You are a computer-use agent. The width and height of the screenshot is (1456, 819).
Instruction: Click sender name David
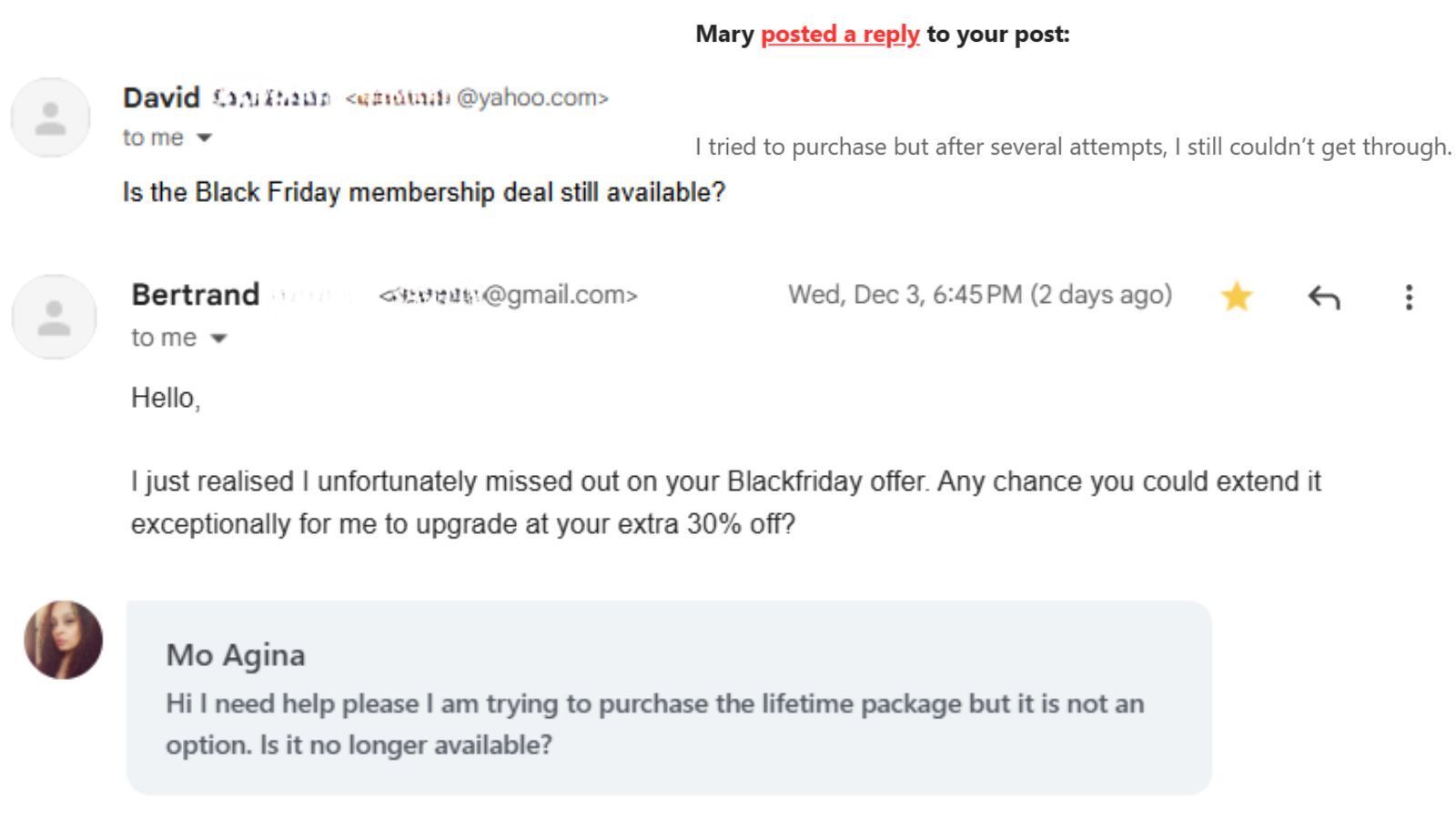pos(161,97)
